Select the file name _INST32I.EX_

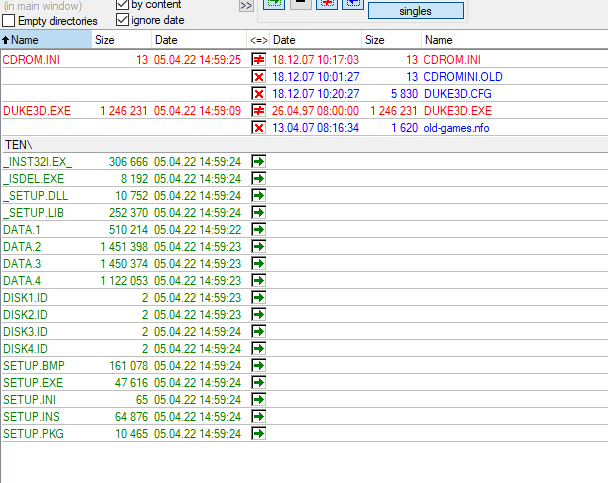38,162
